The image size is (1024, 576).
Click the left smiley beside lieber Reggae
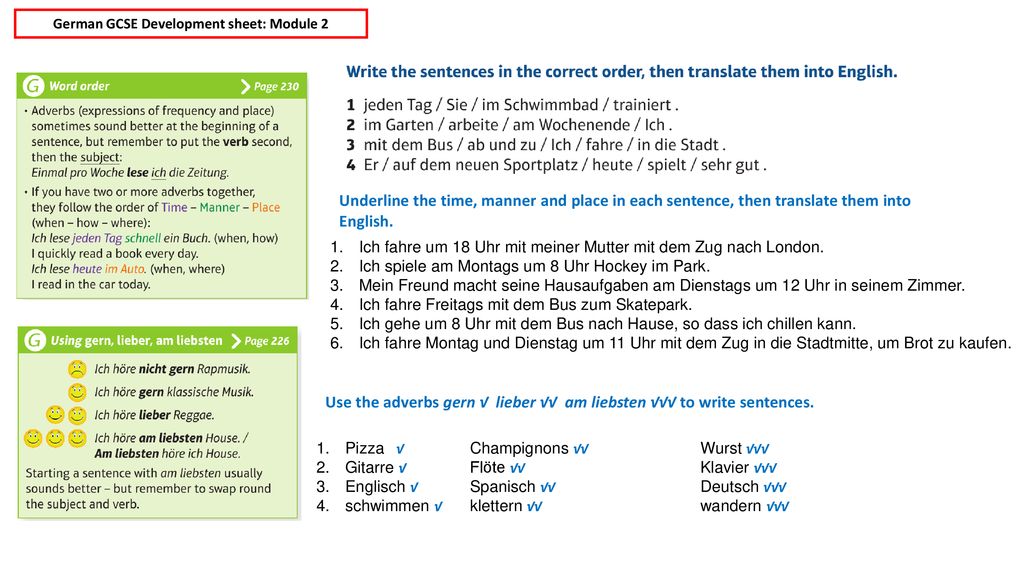tap(55, 415)
